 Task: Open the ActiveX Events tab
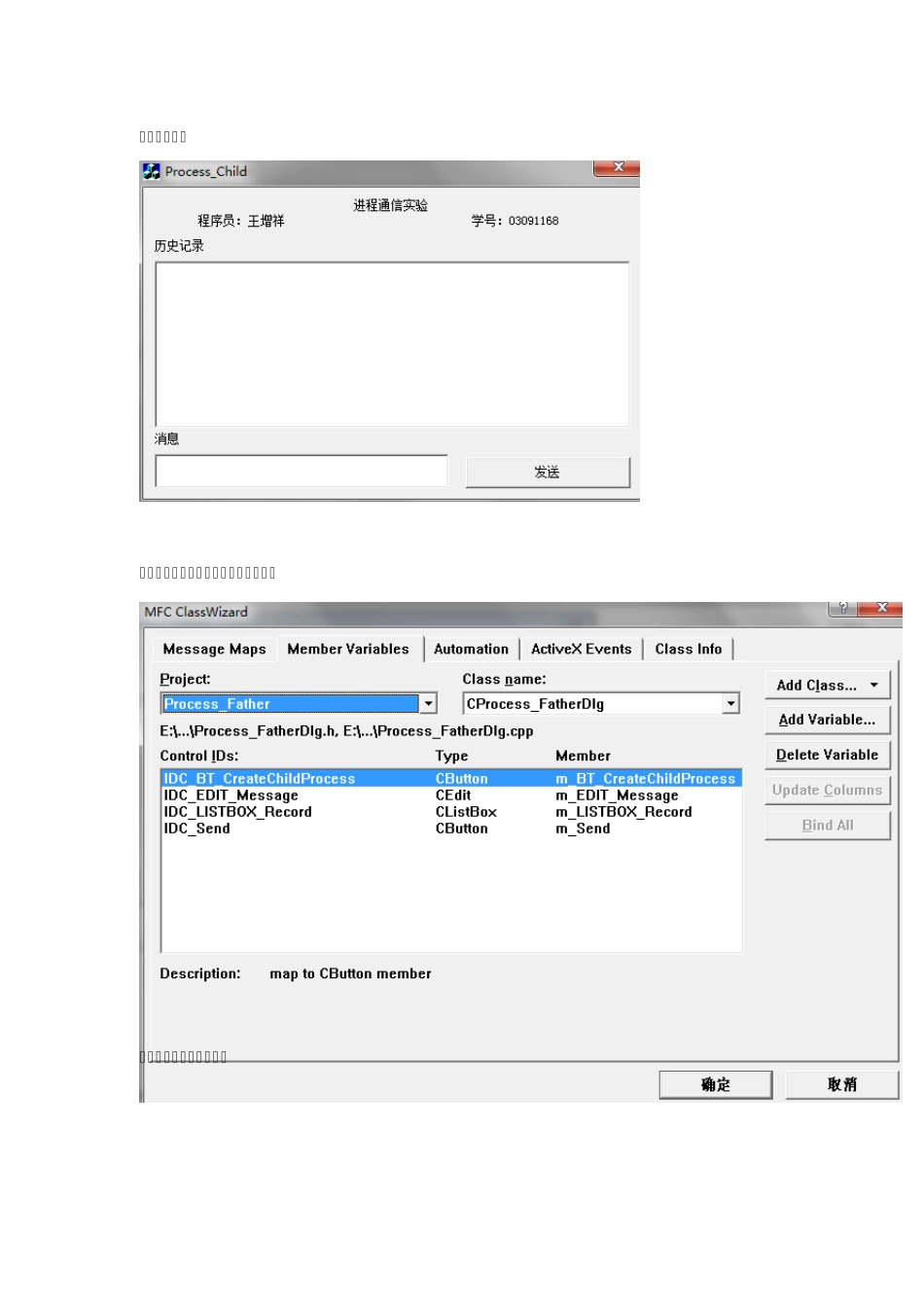tap(581, 649)
